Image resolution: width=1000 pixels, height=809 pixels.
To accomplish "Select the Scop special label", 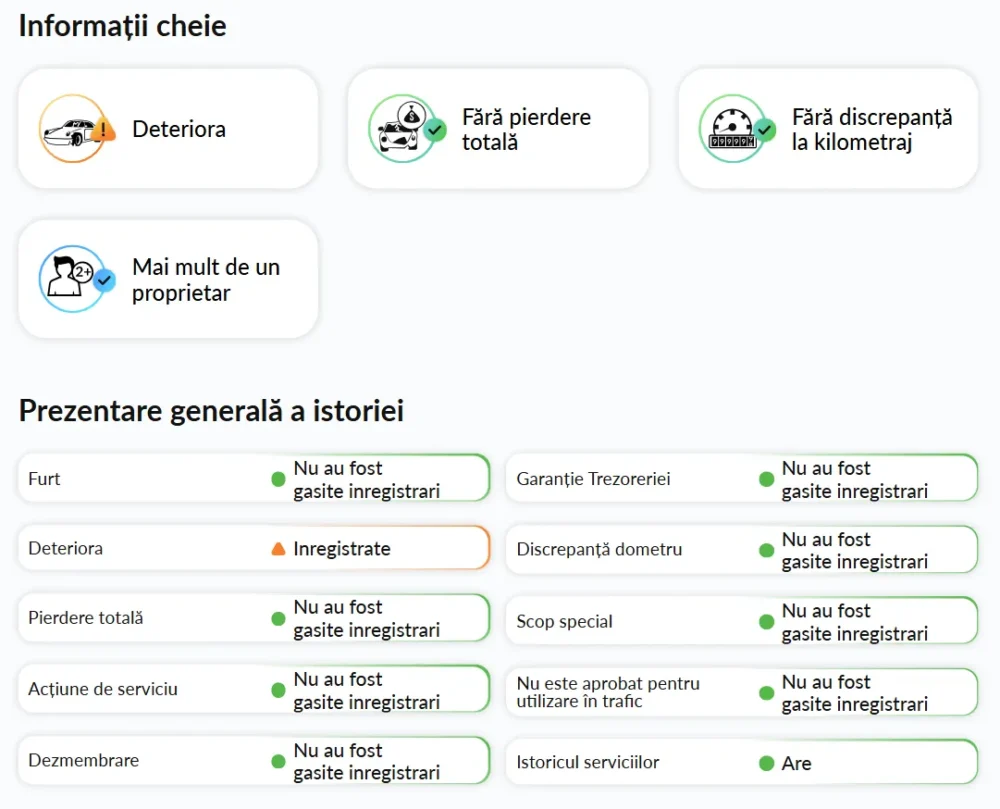I will [x=564, y=622].
